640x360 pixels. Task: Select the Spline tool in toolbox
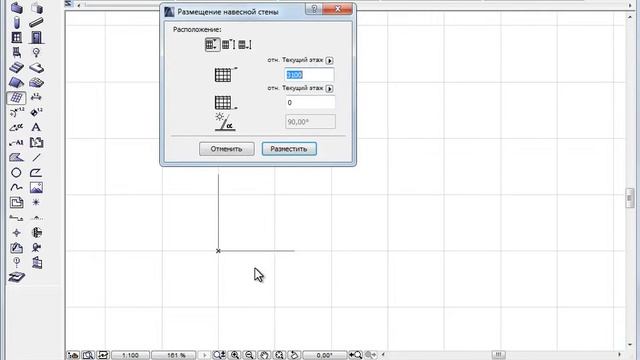pyautogui.click(x=16, y=188)
